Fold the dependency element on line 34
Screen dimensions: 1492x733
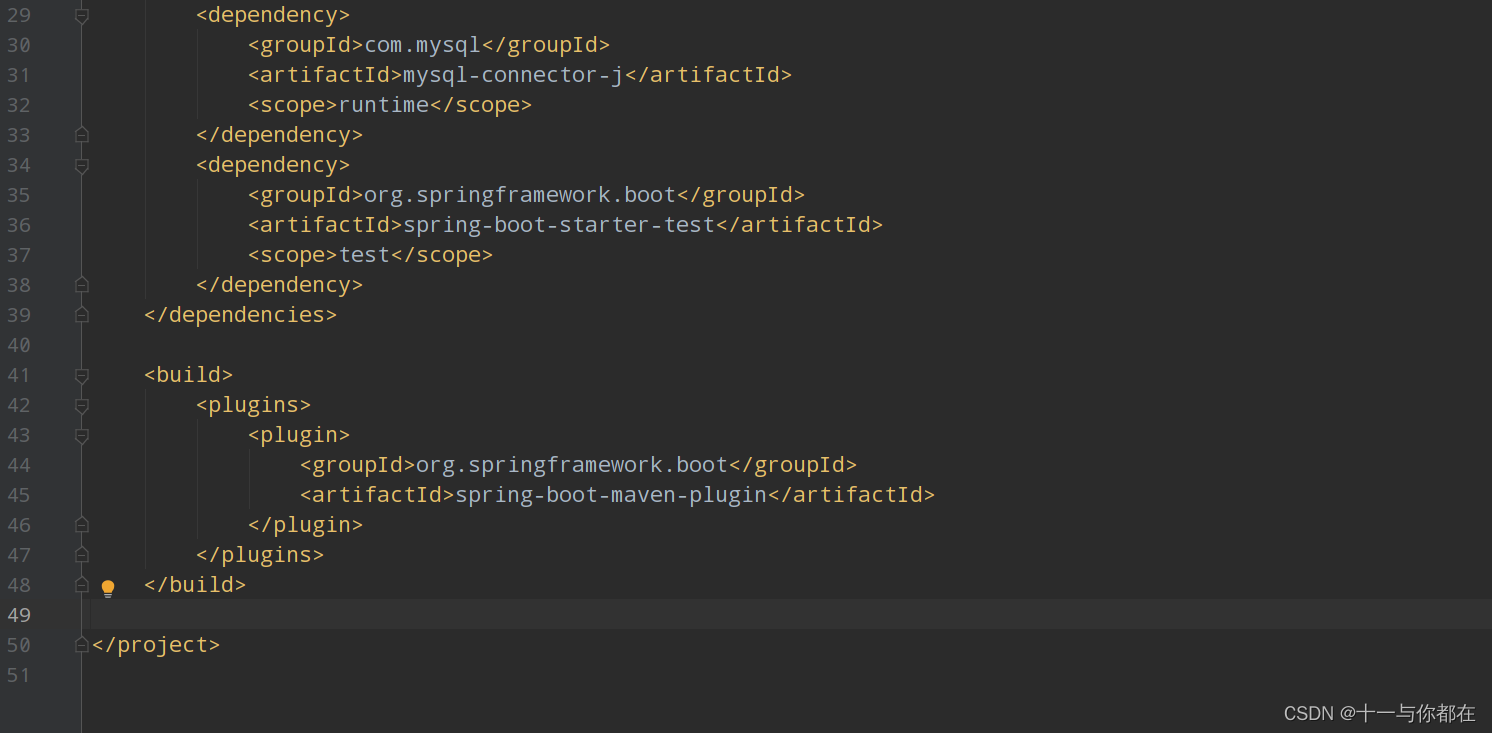(x=81, y=165)
